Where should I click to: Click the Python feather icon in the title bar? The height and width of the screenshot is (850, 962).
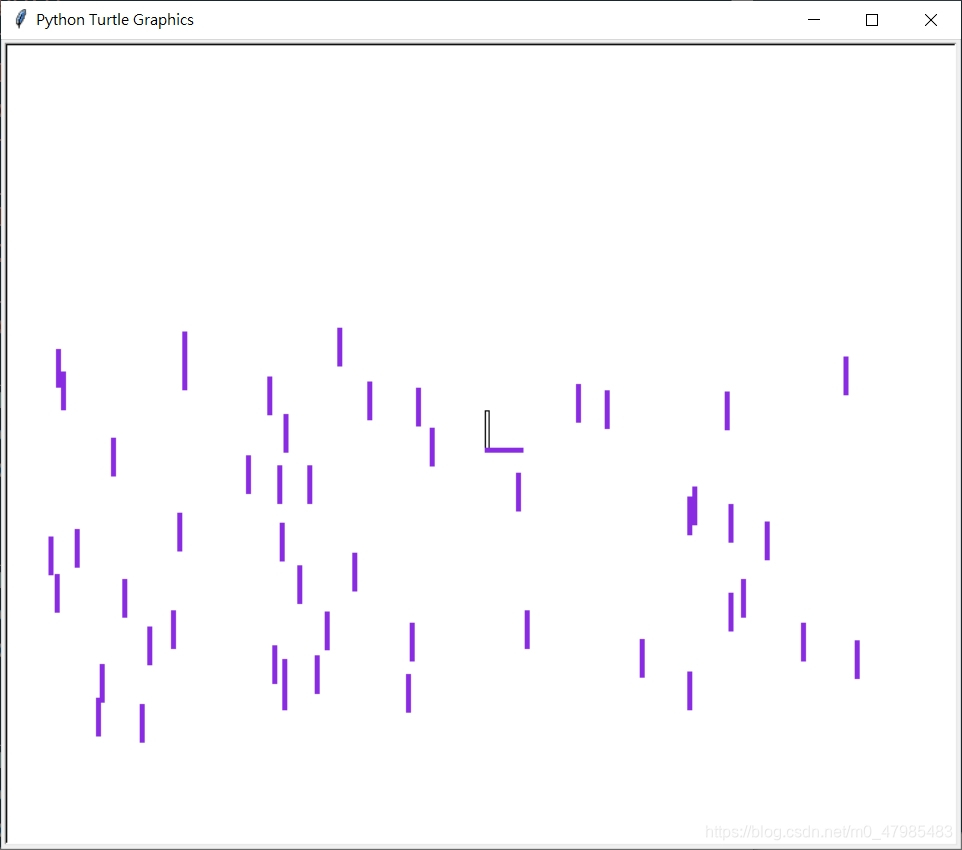pos(19,18)
